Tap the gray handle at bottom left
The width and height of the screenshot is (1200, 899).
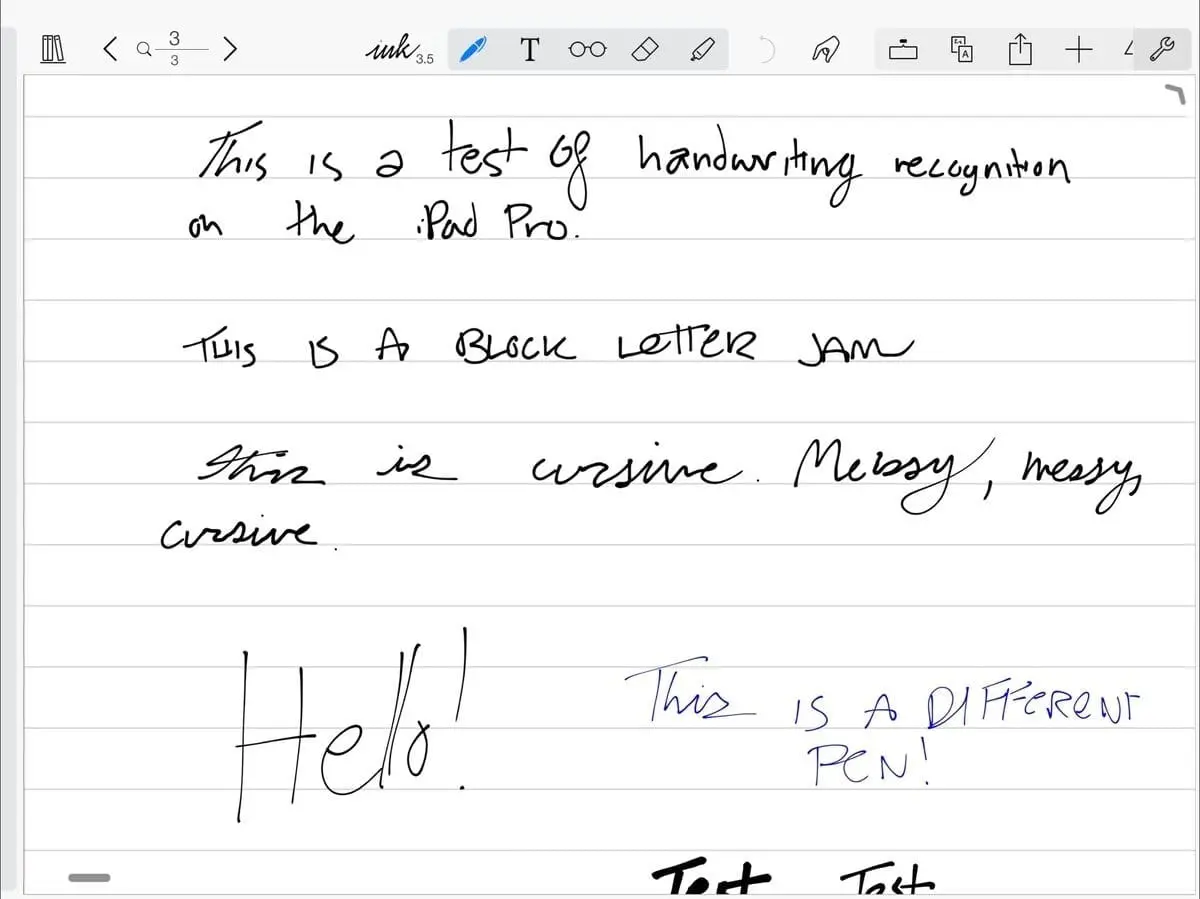click(89, 878)
